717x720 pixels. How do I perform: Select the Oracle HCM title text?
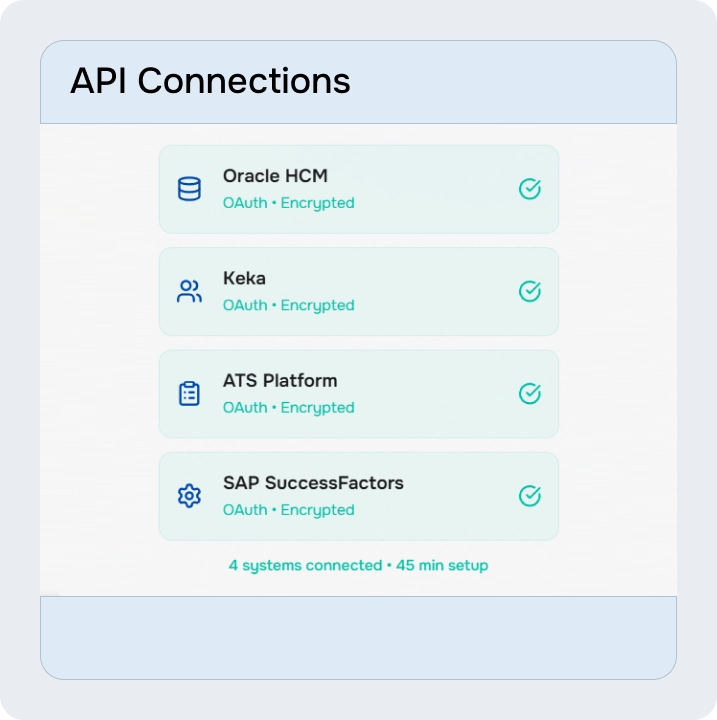click(x=275, y=176)
